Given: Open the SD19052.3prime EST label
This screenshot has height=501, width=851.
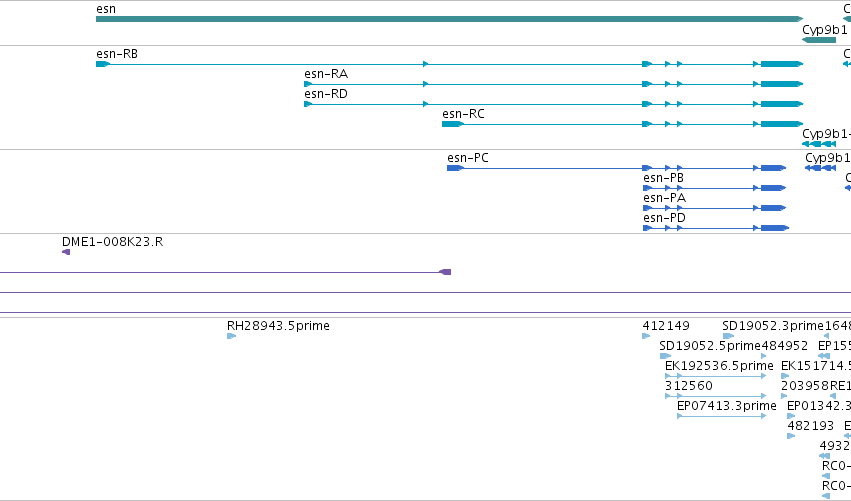Looking at the screenshot, I should click(773, 326).
